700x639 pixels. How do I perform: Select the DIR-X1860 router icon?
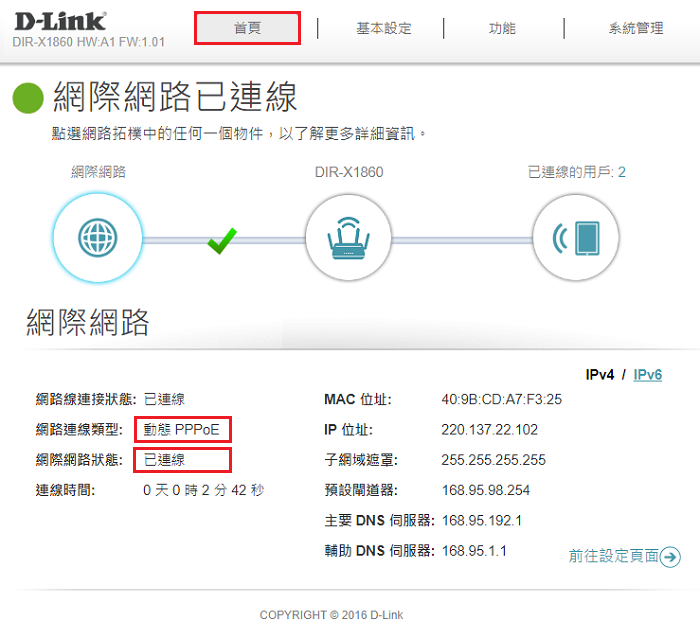click(x=348, y=237)
